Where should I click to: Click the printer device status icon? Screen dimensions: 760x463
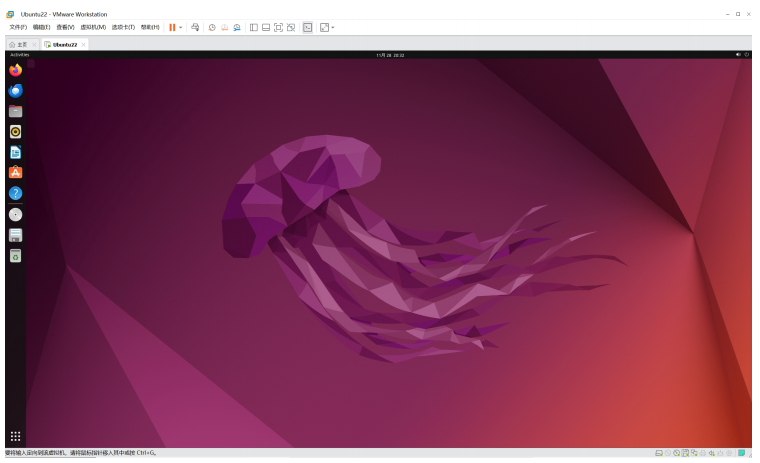(x=703, y=453)
